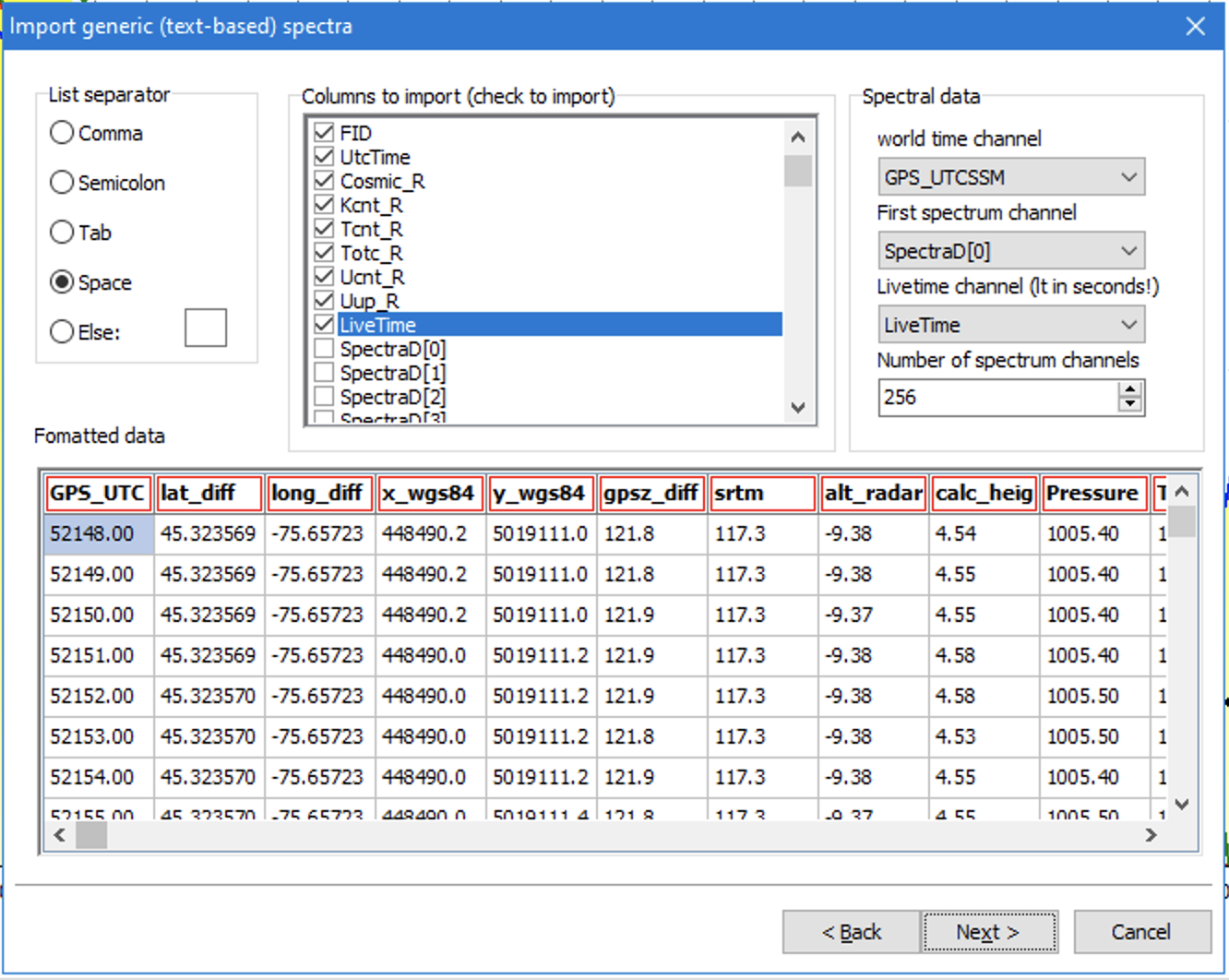Increase number of spectrum channels with up arrow
The height and width of the screenshot is (980, 1229).
(1130, 389)
